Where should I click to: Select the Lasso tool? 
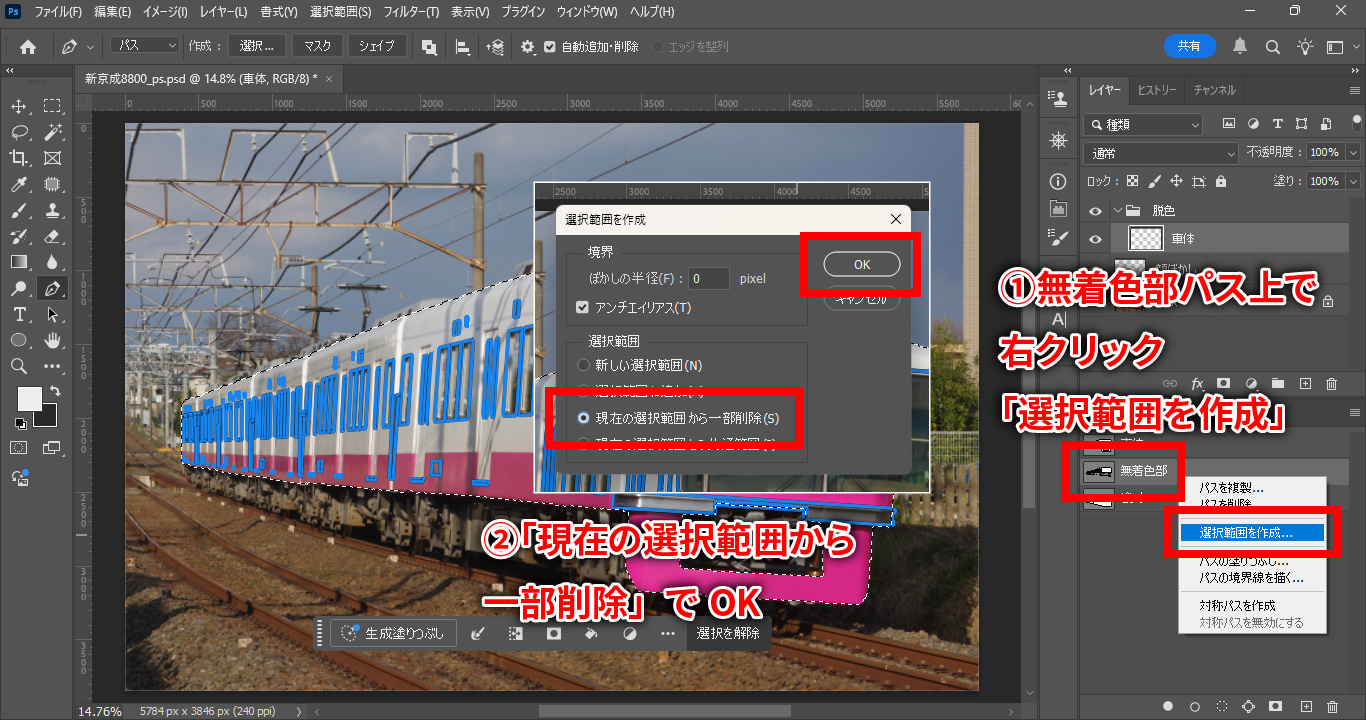click(x=19, y=132)
